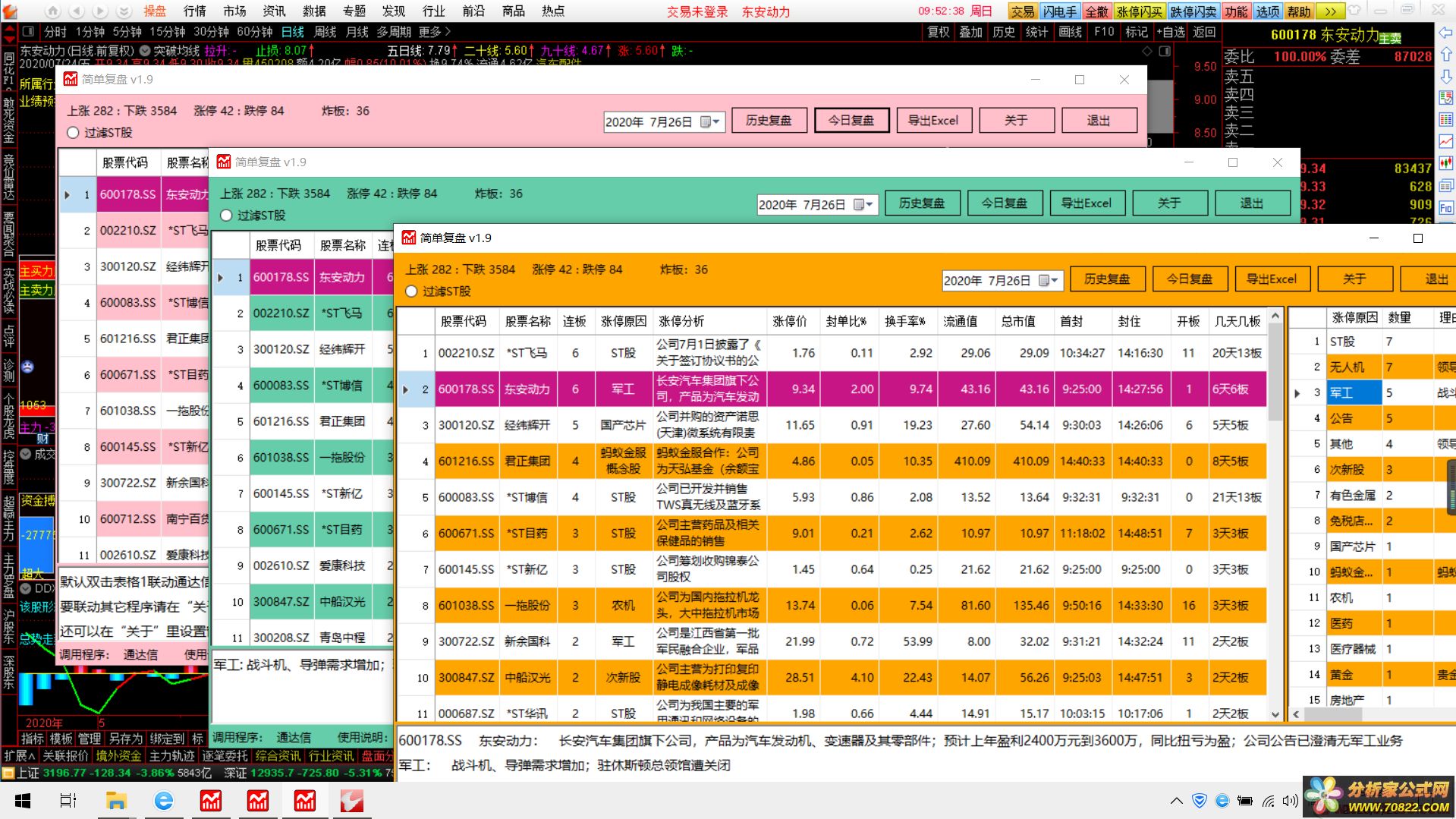Select the 601216.SS 君正集团 row in orange window
The image size is (1456, 819).
(x=832, y=461)
